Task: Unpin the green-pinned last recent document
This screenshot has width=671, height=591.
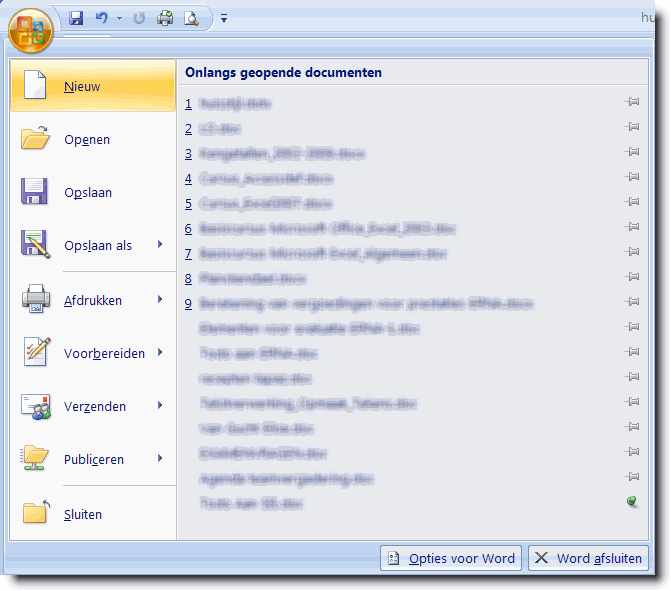Action: click(x=632, y=502)
